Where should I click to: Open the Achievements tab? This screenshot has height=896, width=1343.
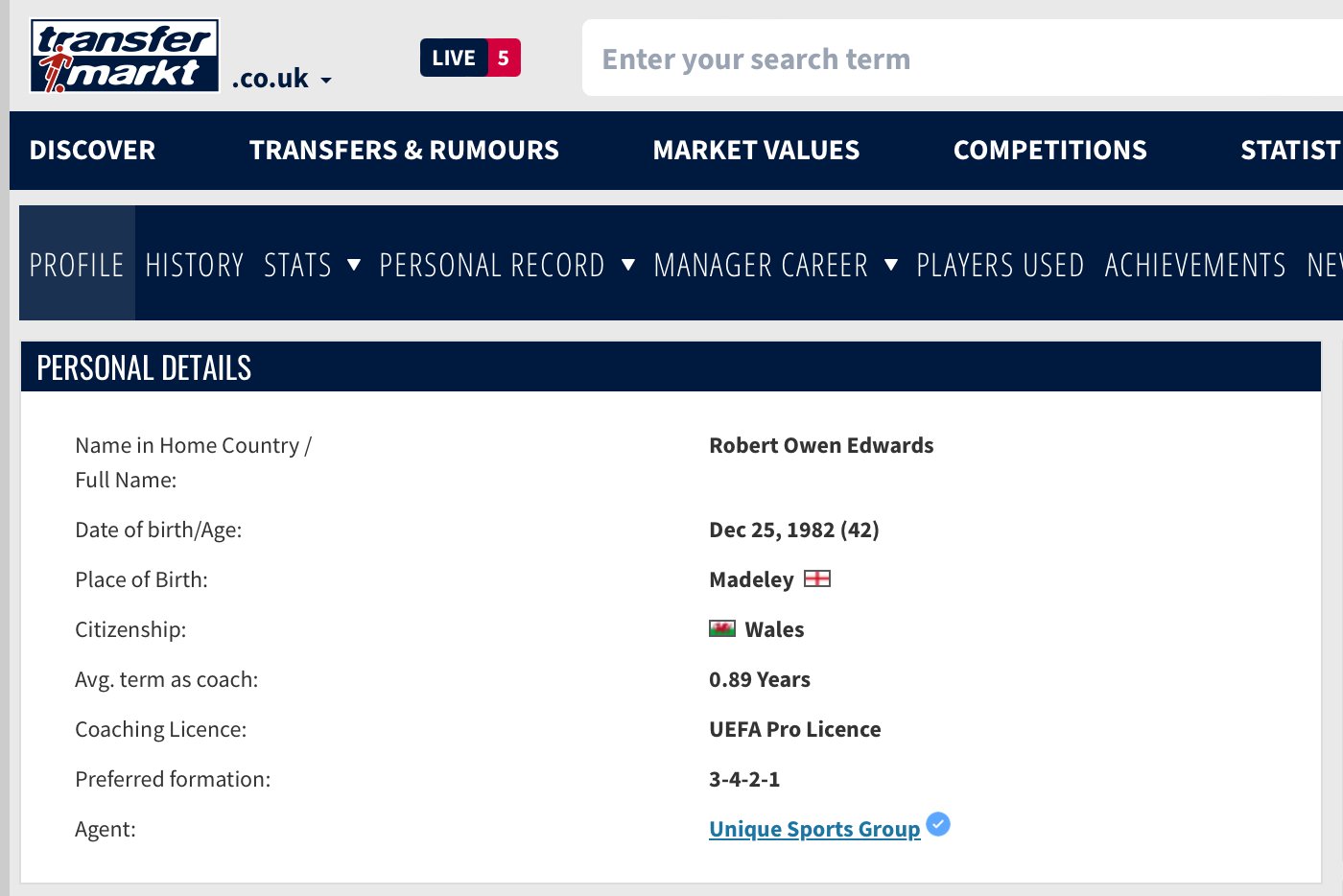click(1195, 264)
